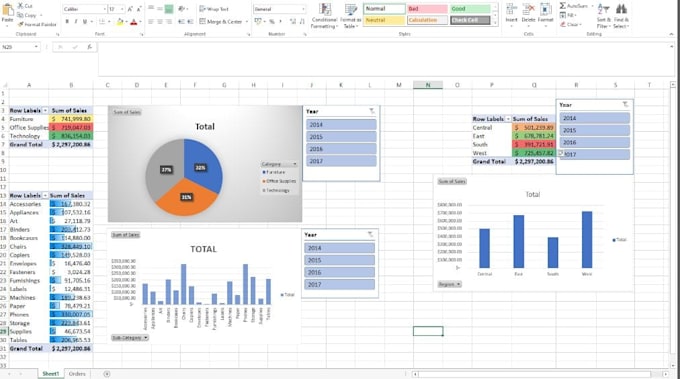Viewport: 680px width, 379px height.
Task: Click the Format Painter tool
Action: pos(37,25)
